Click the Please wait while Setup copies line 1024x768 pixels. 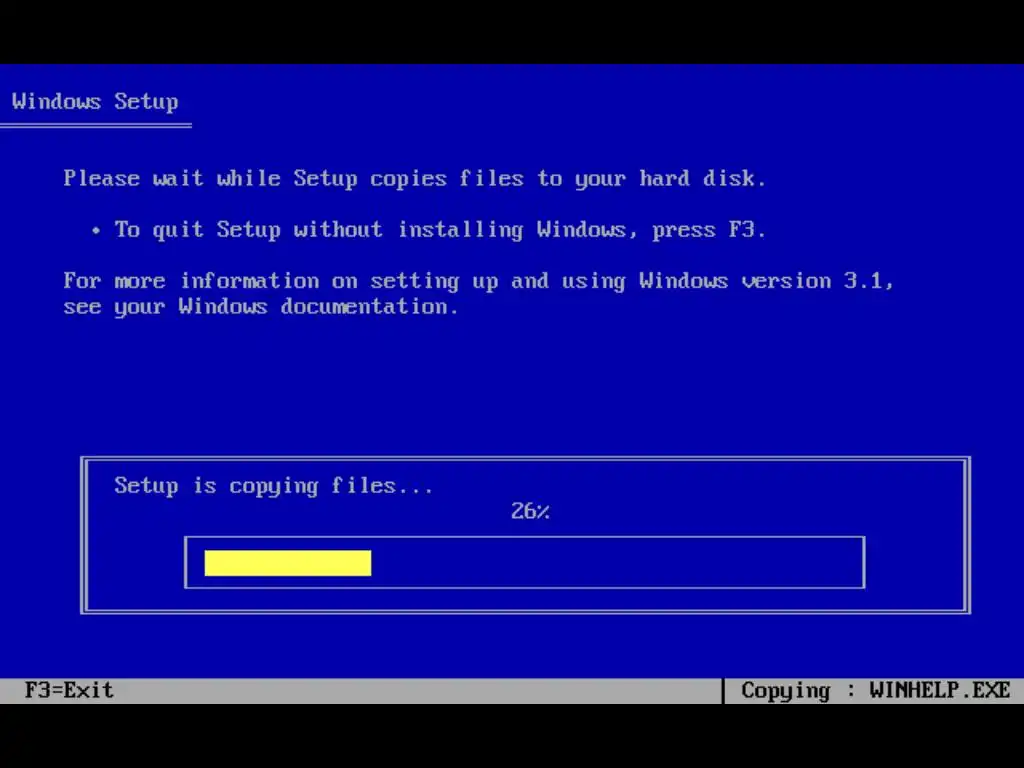click(x=415, y=178)
